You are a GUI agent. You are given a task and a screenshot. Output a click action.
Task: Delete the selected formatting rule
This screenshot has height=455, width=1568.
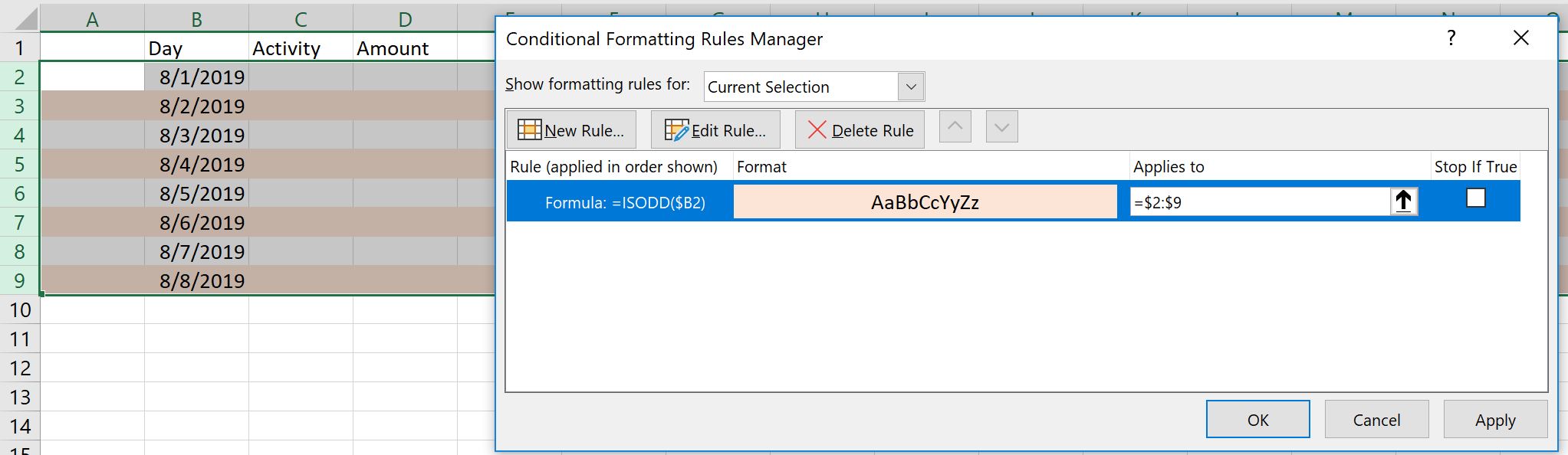(x=860, y=129)
